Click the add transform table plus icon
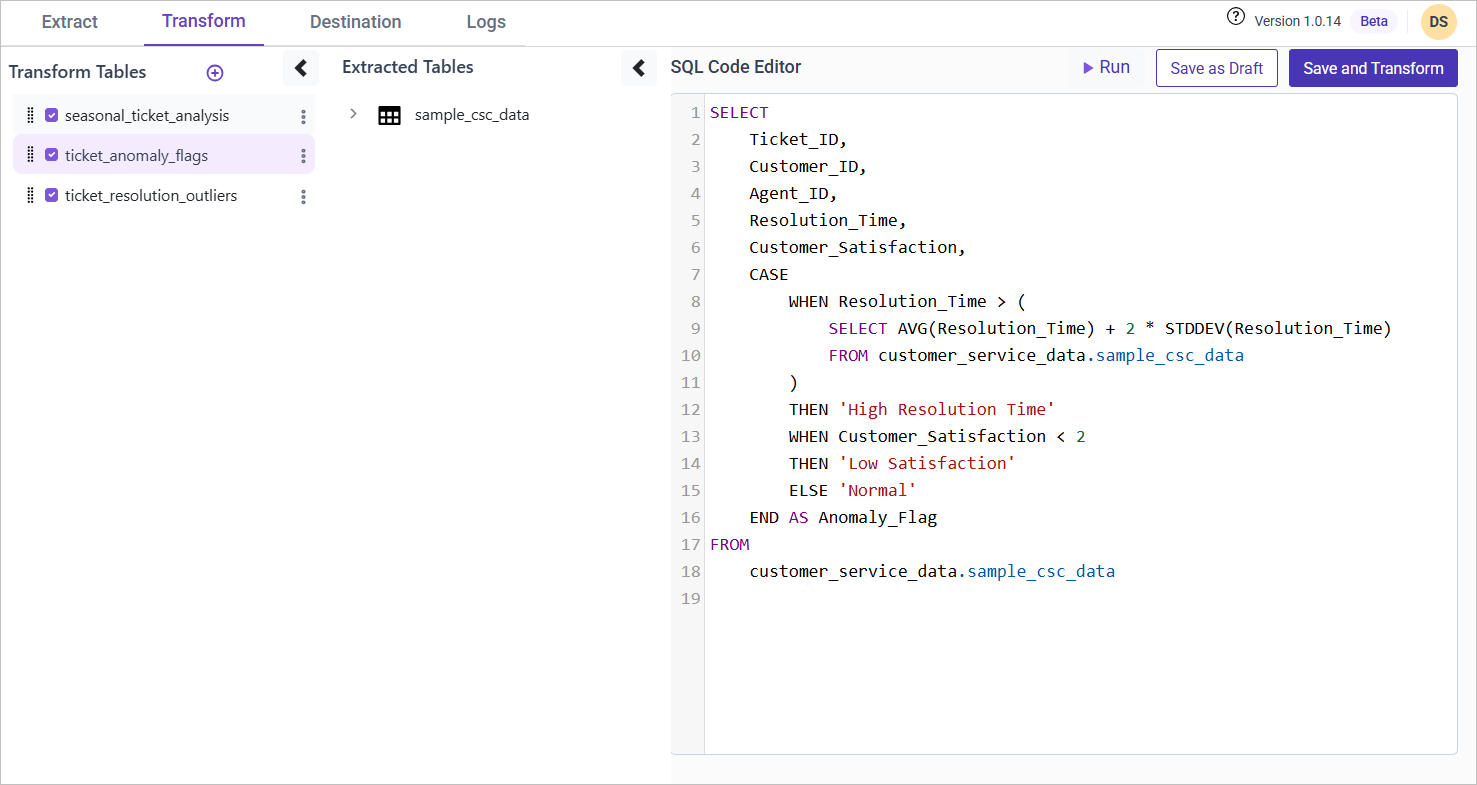 click(214, 73)
